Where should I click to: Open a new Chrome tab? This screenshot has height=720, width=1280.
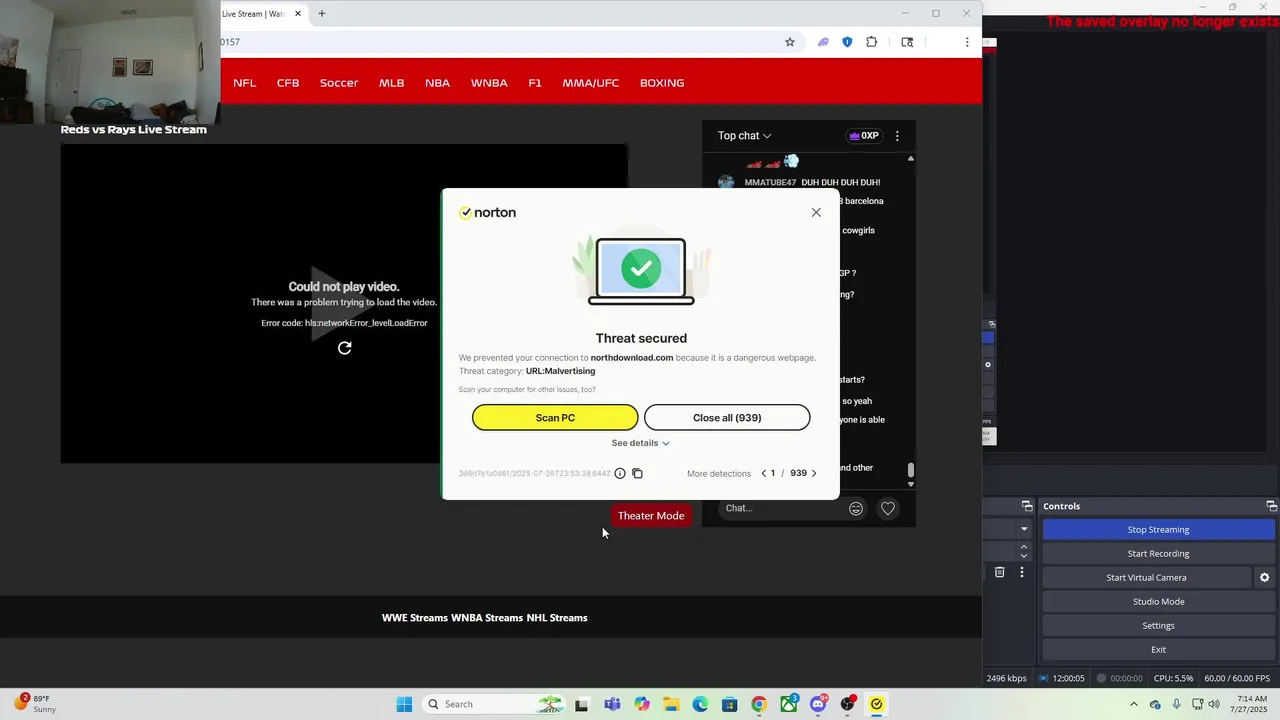pos(321,14)
